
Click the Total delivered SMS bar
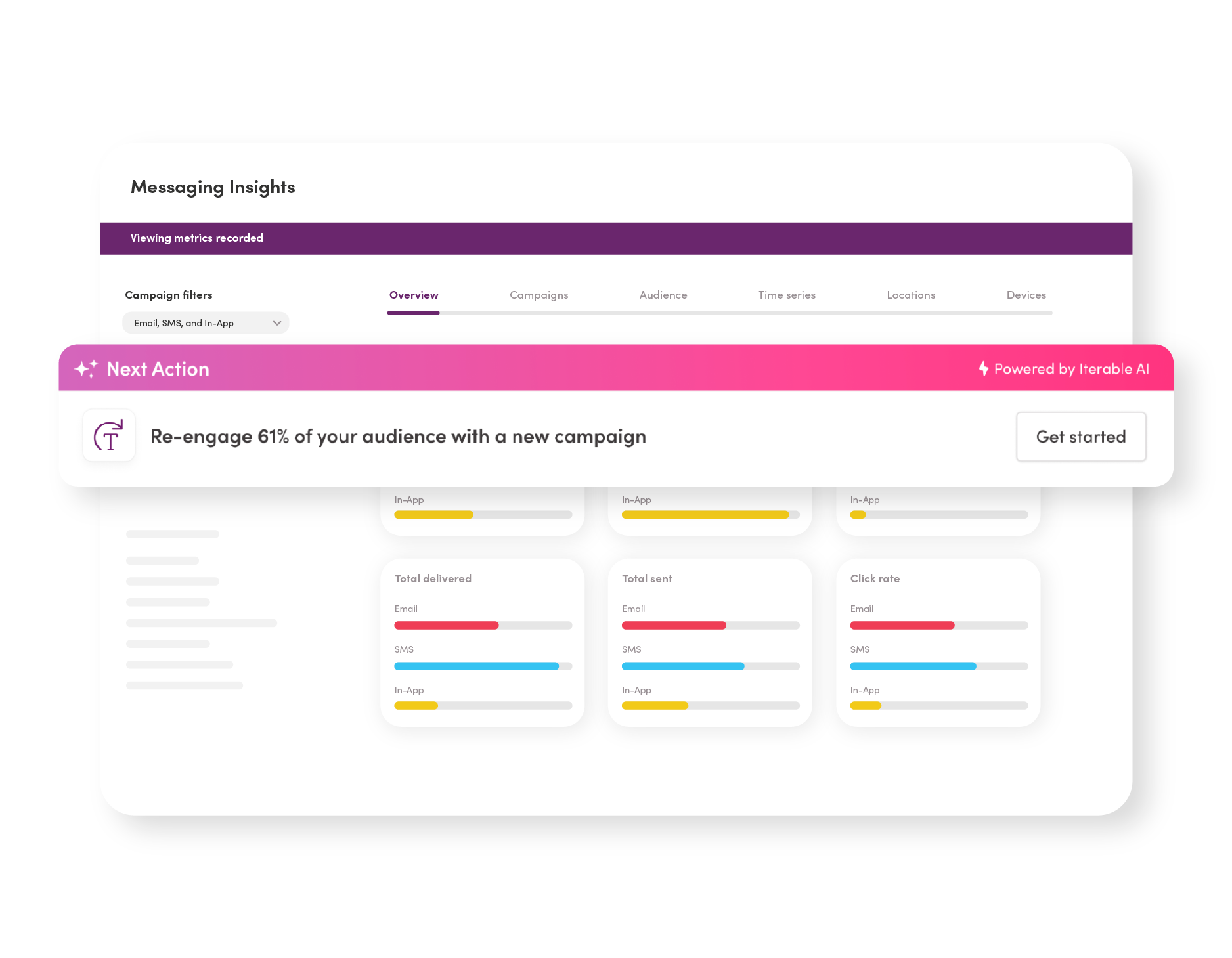pyautogui.click(x=483, y=666)
